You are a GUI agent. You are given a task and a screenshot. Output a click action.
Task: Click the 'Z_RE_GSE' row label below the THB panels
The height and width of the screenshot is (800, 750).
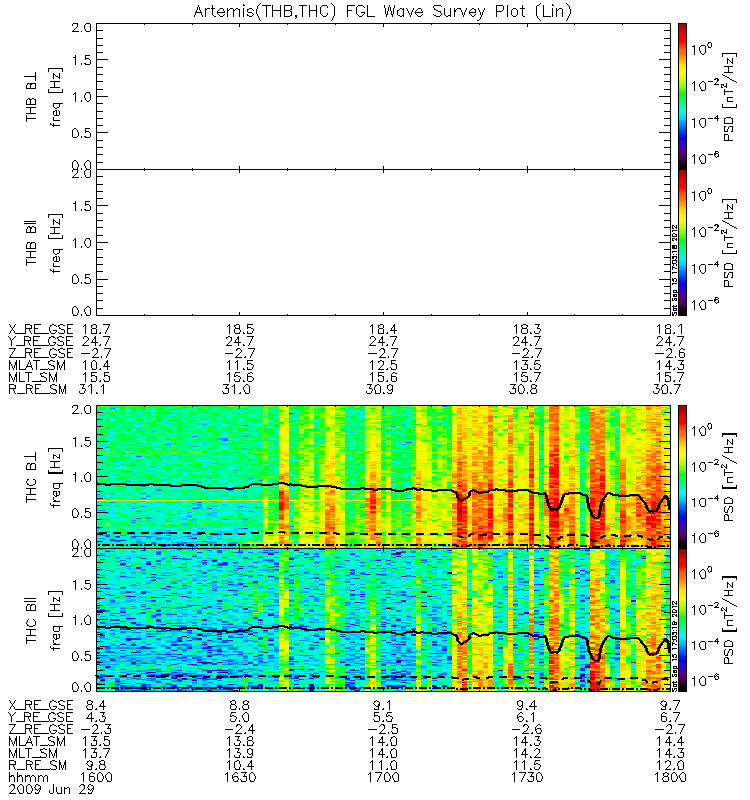(x=41, y=353)
